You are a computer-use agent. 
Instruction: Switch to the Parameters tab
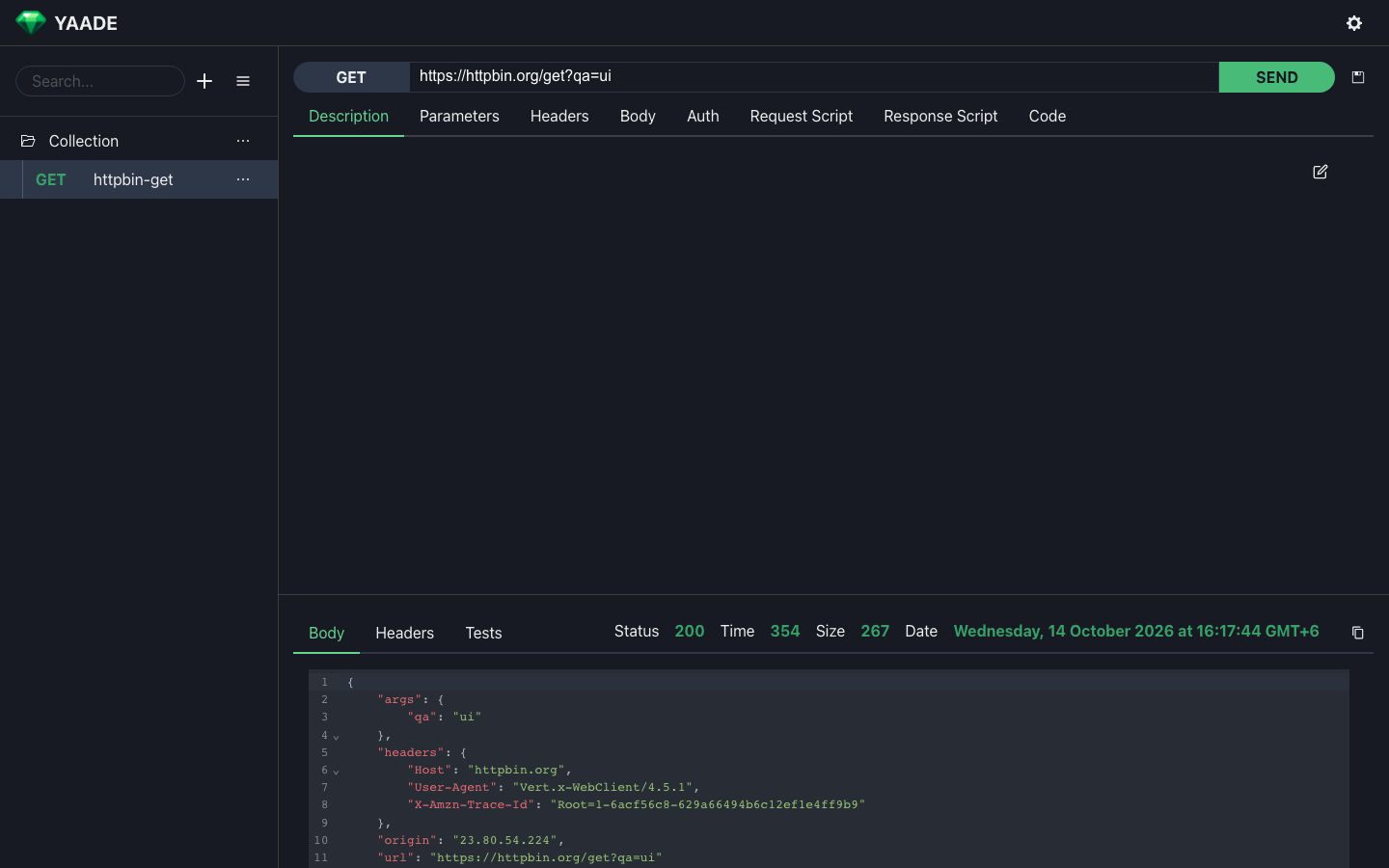click(459, 116)
